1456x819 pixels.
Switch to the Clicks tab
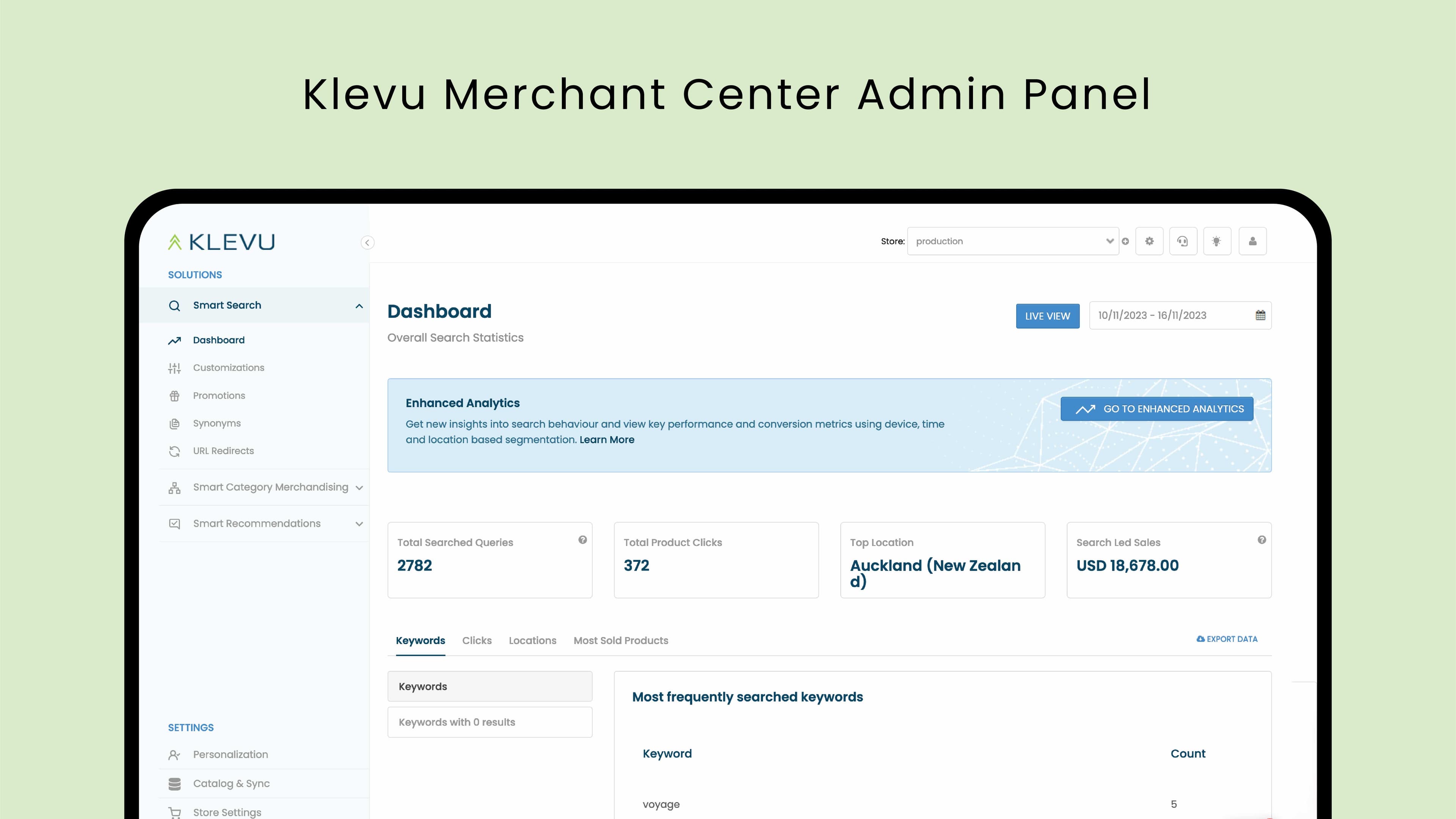click(x=477, y=640)
